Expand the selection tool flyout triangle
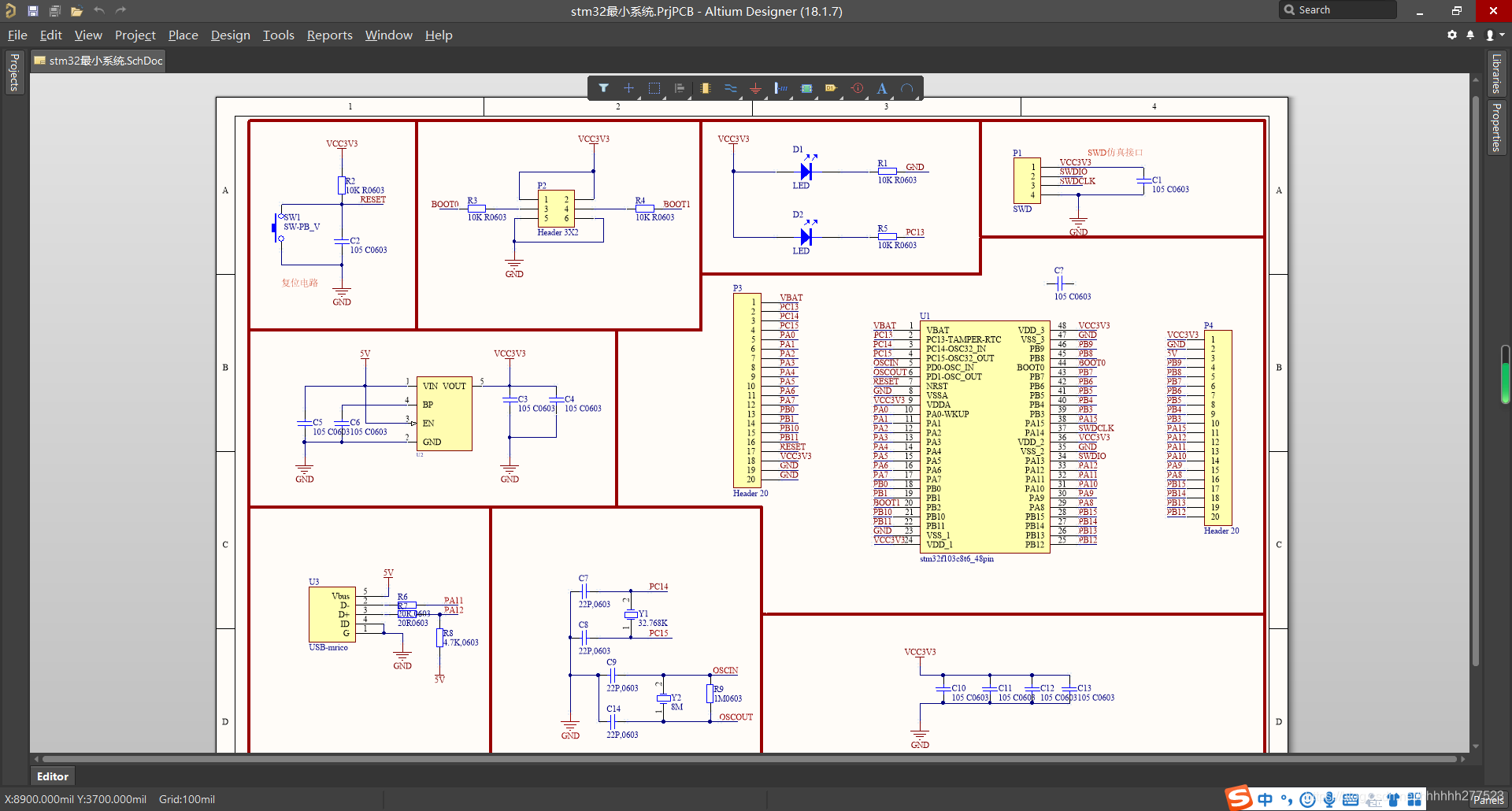This screenshot has height=811, width=1512. [665, 97]
